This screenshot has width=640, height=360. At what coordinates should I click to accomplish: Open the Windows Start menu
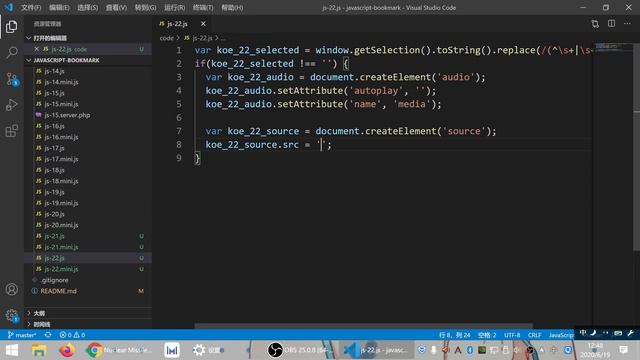point(11,350)
